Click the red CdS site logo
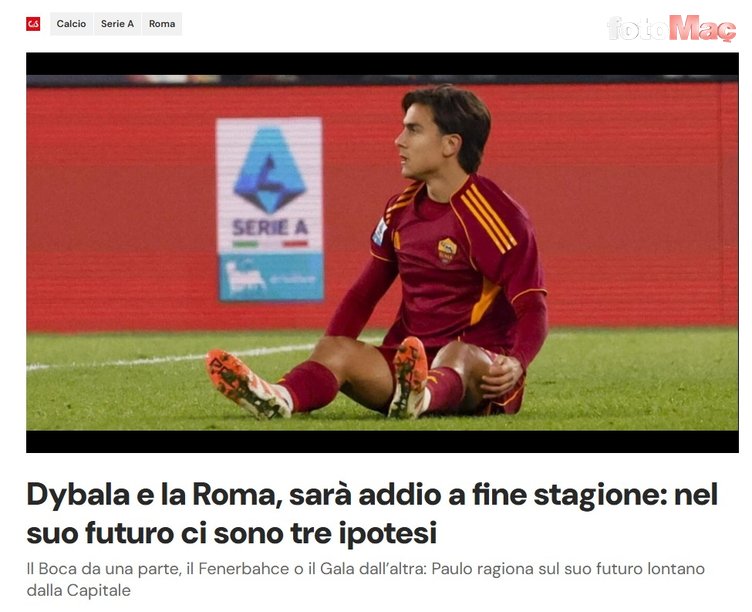This screenshot has width=752, height=612. click(33, 24)
